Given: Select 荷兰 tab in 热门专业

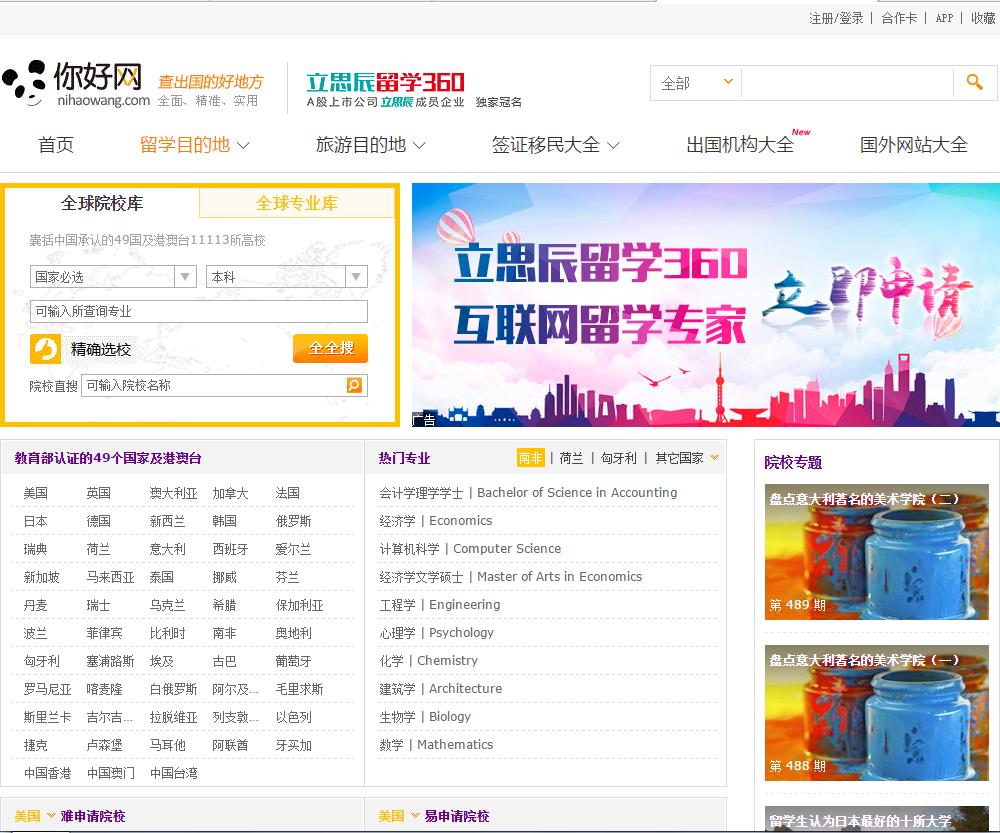Looking at the screenshot, I should pos(571,458).
